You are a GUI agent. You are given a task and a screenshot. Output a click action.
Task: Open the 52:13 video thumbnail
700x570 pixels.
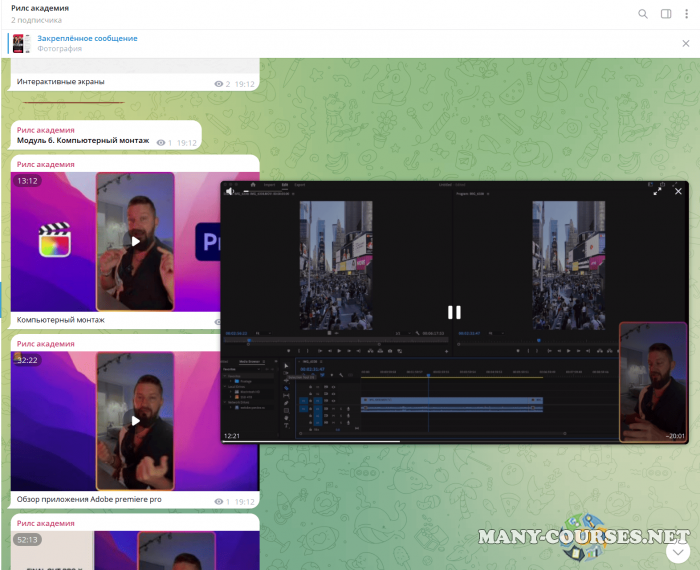tap(135, 550)
